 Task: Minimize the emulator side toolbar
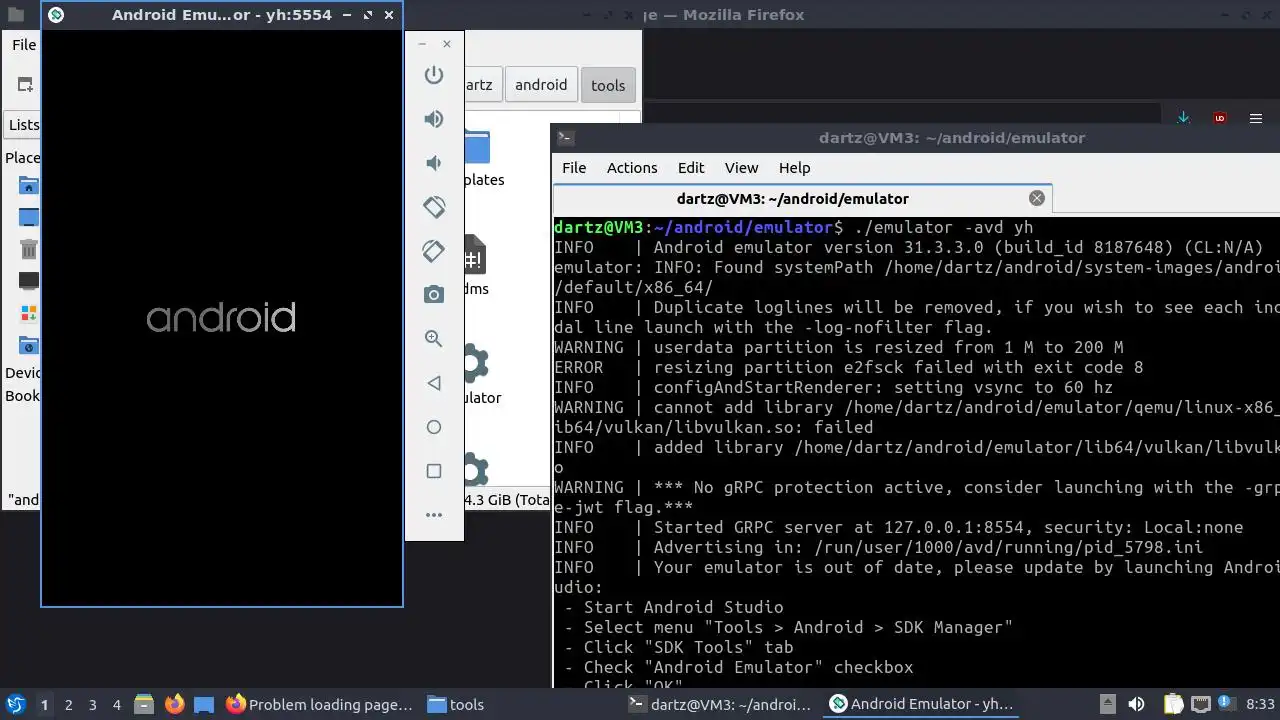pyautogui.click(x=422, y=44)
